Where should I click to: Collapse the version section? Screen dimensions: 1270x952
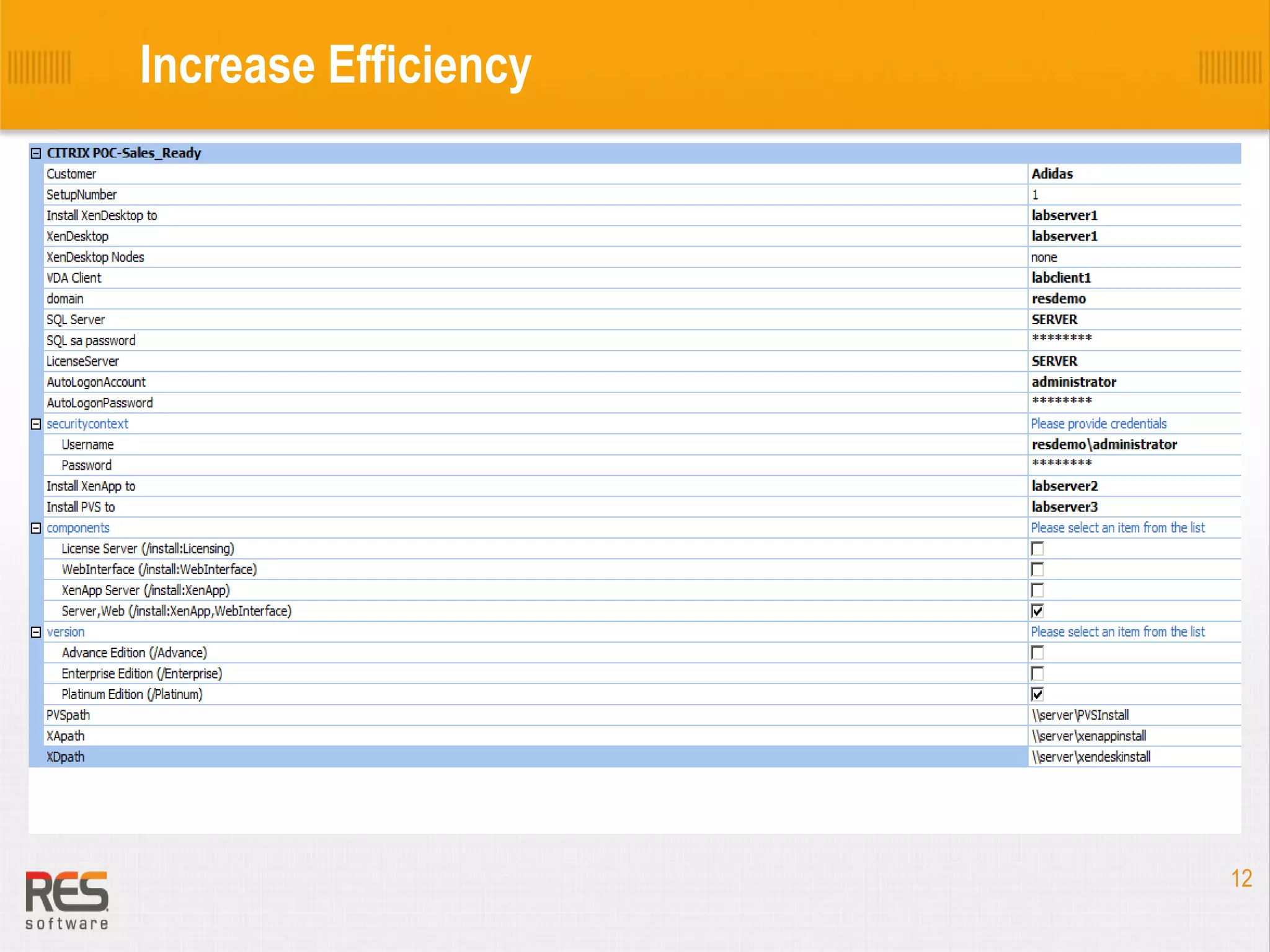click(36, 632)
